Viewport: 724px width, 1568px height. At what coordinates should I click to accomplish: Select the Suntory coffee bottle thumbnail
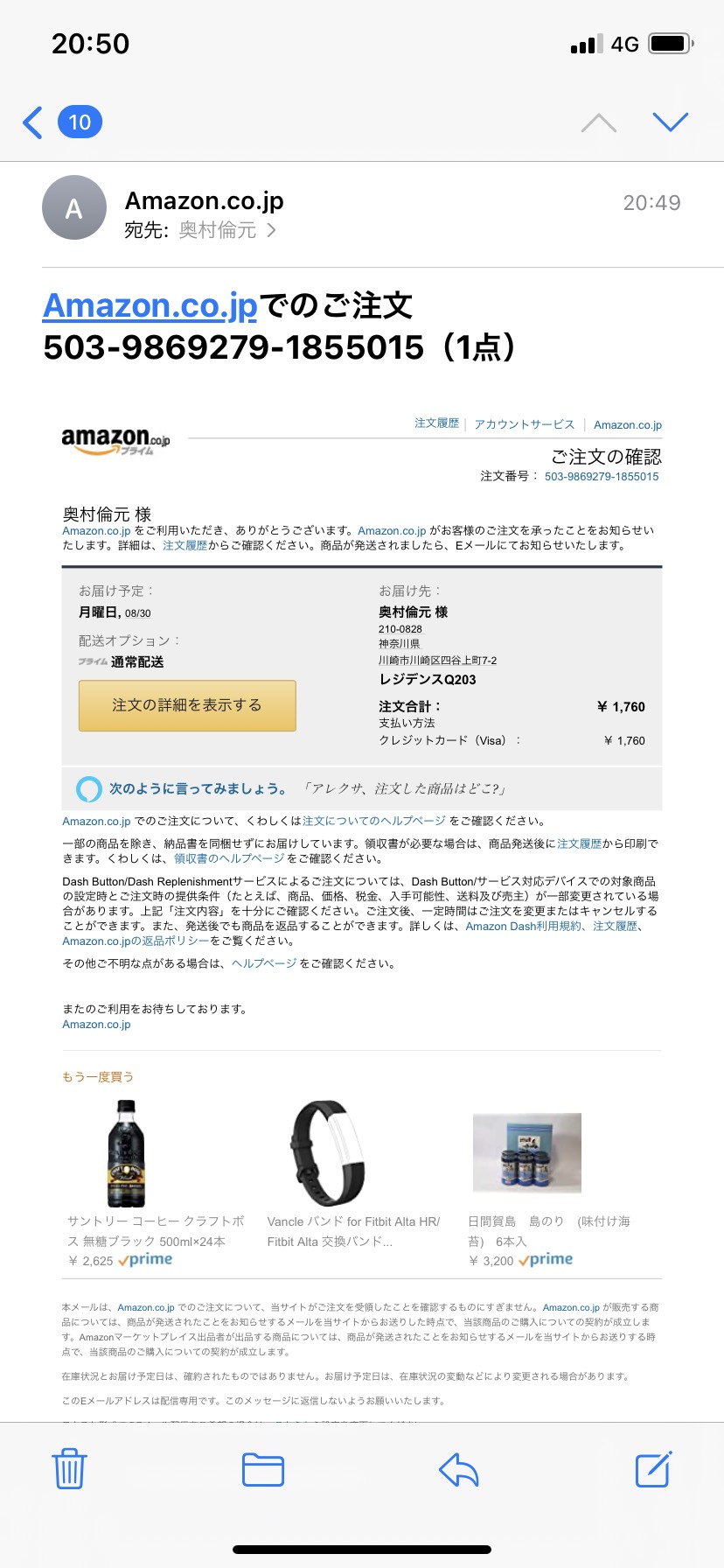[x=126, y=1154]
